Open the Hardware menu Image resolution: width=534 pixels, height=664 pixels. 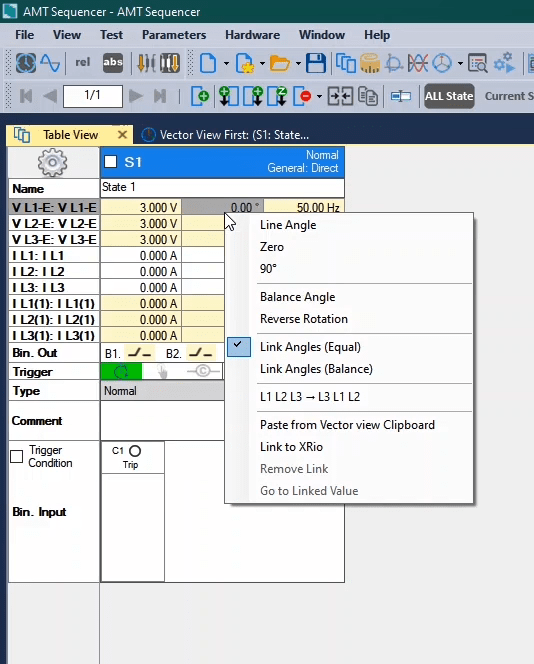[252, 35]
